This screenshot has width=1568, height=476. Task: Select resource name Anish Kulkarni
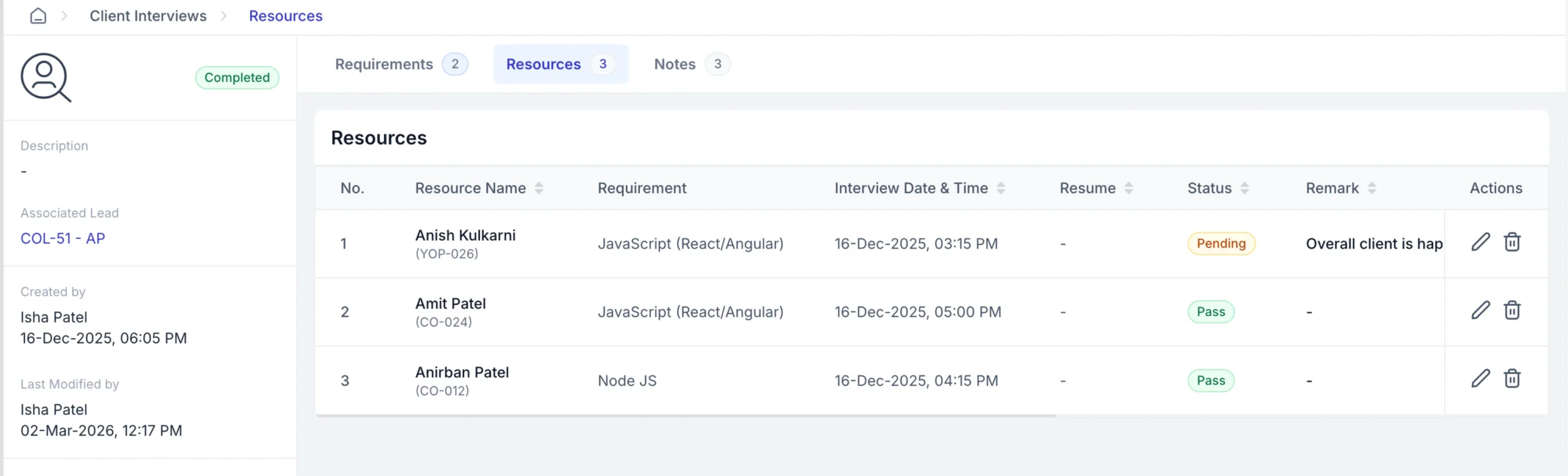tap(466, 235)
